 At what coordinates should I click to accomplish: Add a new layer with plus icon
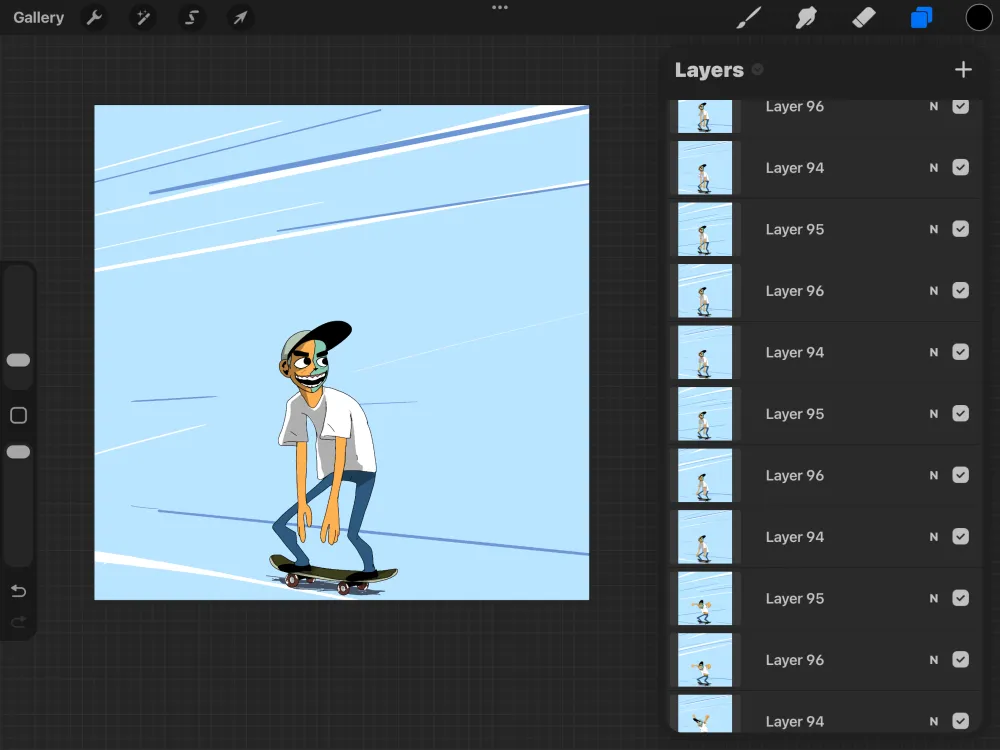point(963,70)
